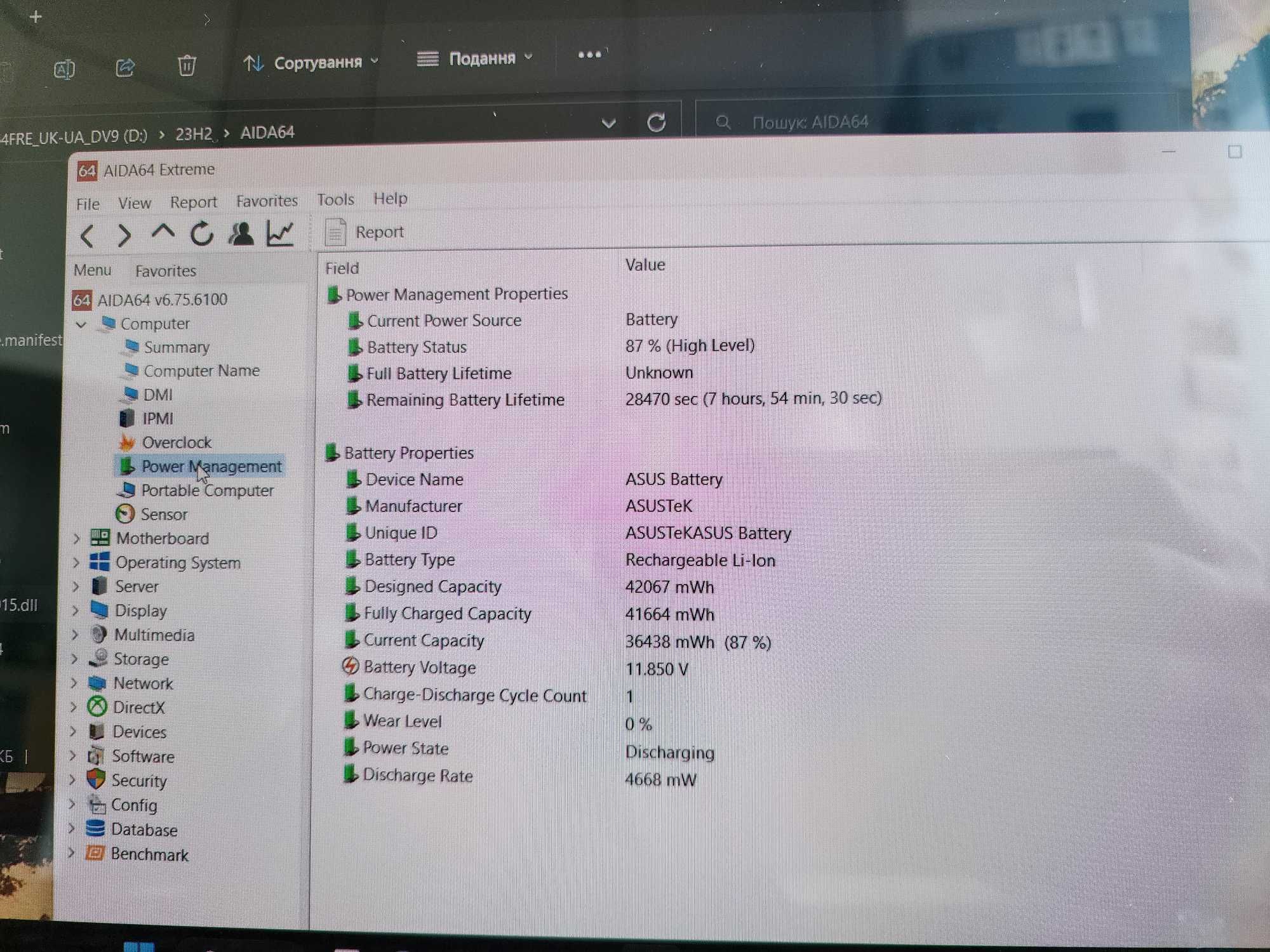Select Power Management in the tree
Screen dimensions: 1270x952
point(211,466)
